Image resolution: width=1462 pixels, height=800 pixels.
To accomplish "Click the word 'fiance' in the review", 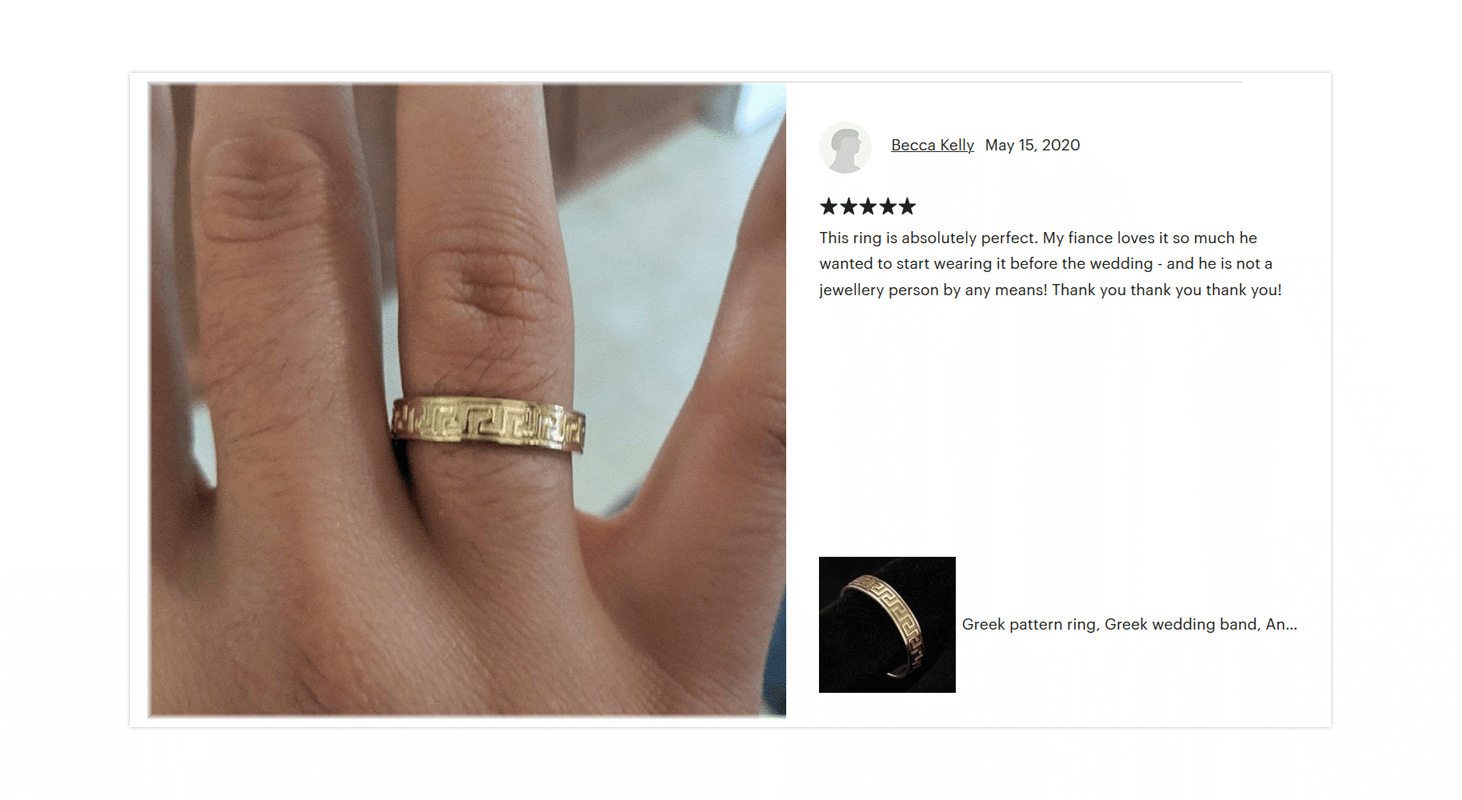I will coord(1093,238).
